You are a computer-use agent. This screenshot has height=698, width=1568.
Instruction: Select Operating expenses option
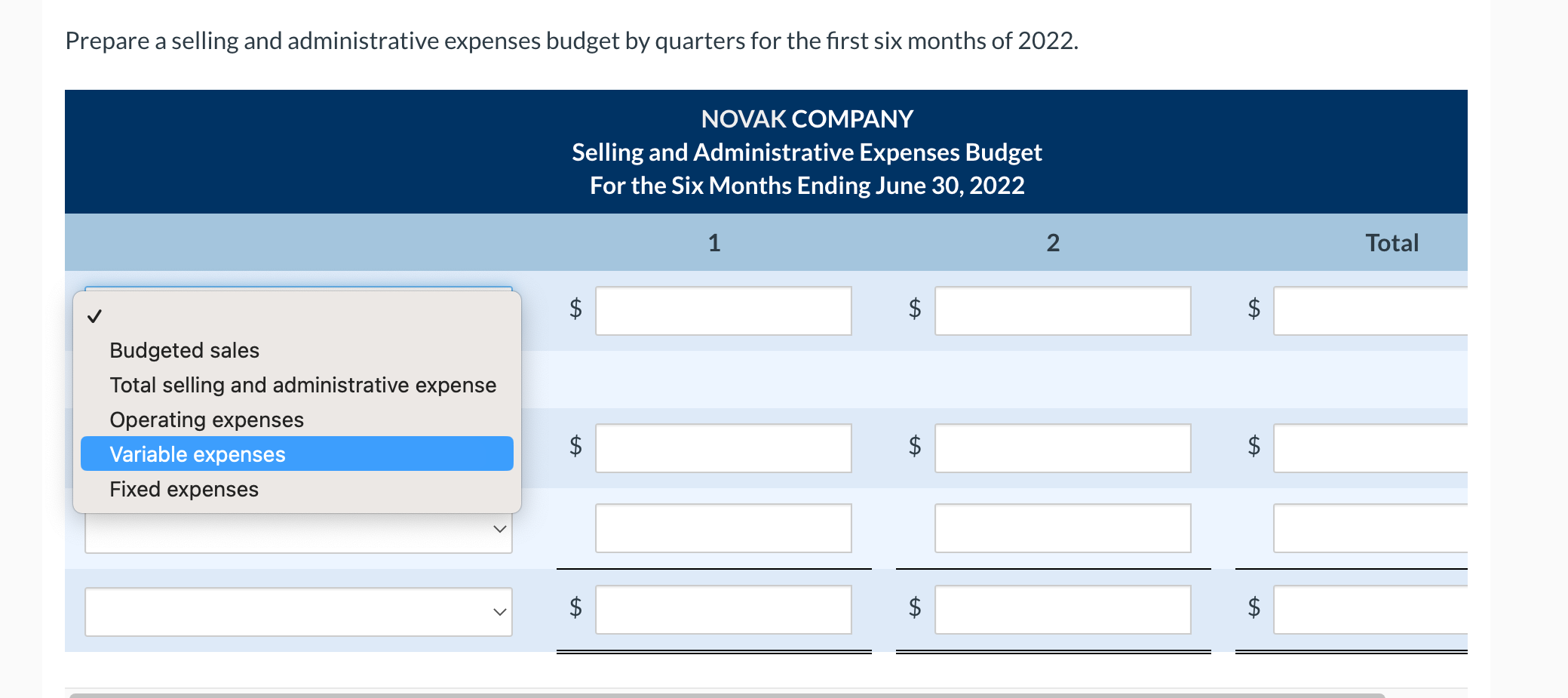[207, 420]
